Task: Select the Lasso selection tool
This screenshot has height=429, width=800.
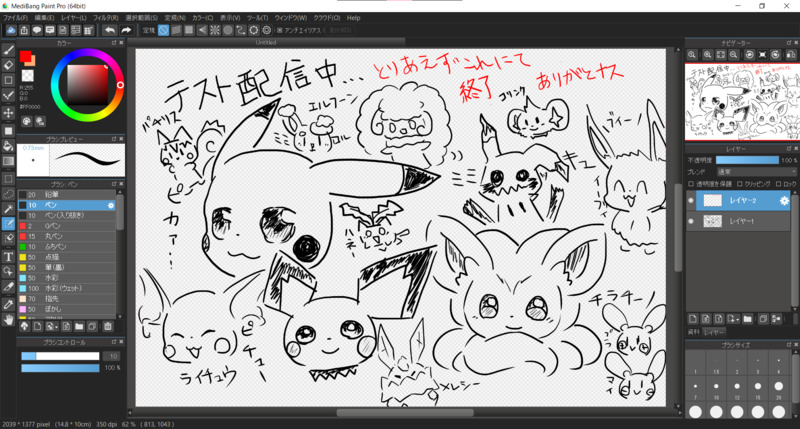Action: coord(8,194)
